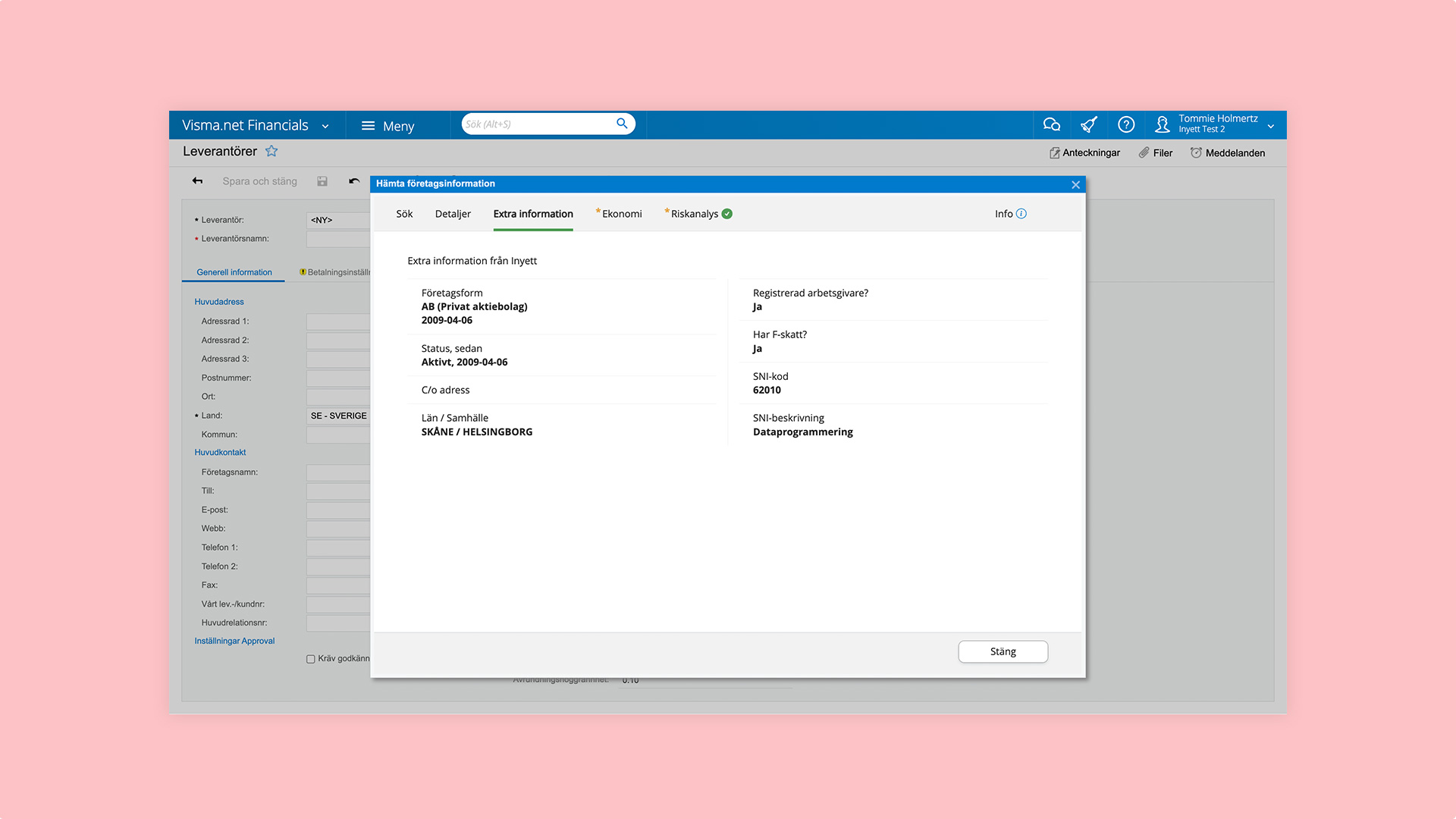Open the Land SE - SVERIGE combo

coord(338,416)
